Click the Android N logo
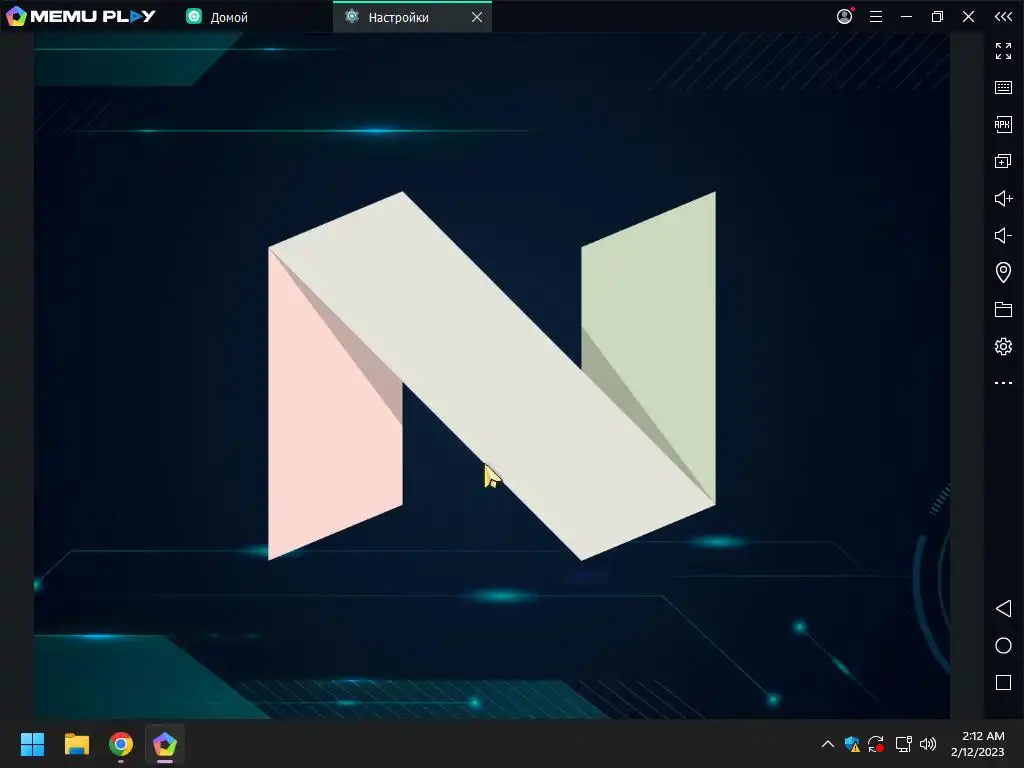The height and width of the screenshot is (768, 1024). (492, 376)
